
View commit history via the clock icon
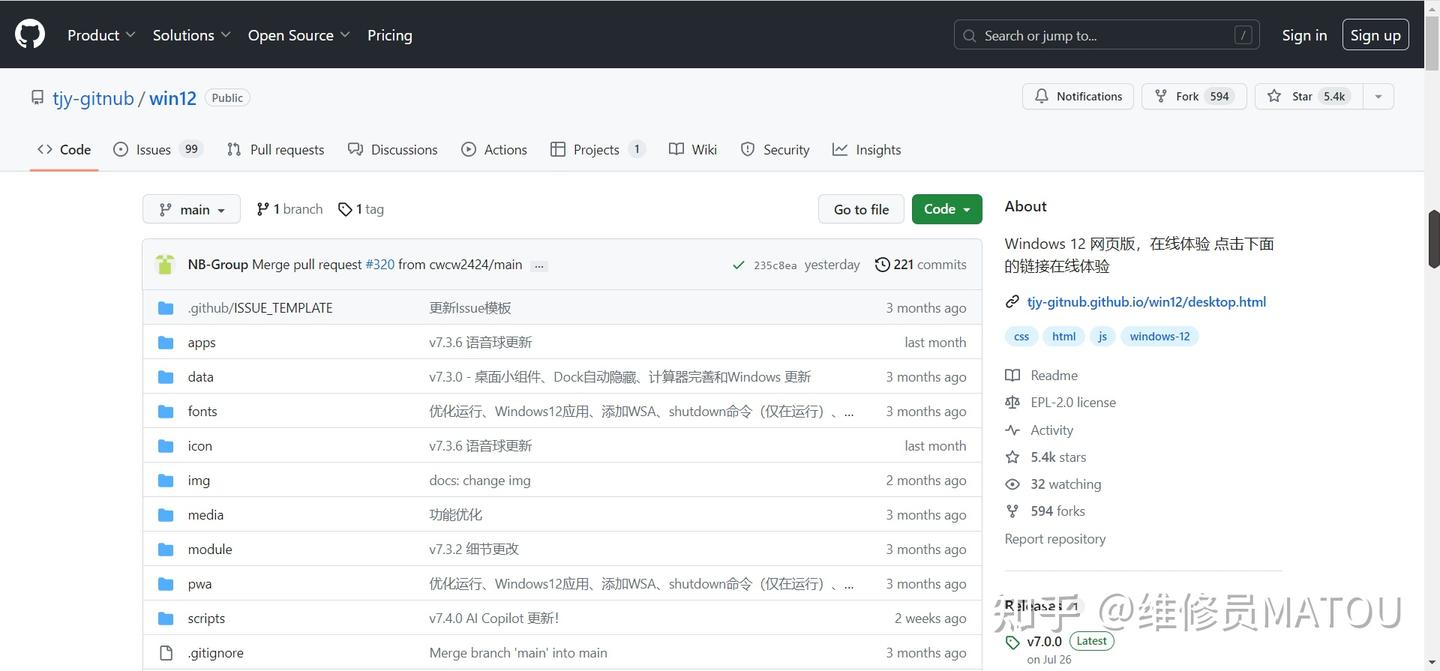pos(882,264)
